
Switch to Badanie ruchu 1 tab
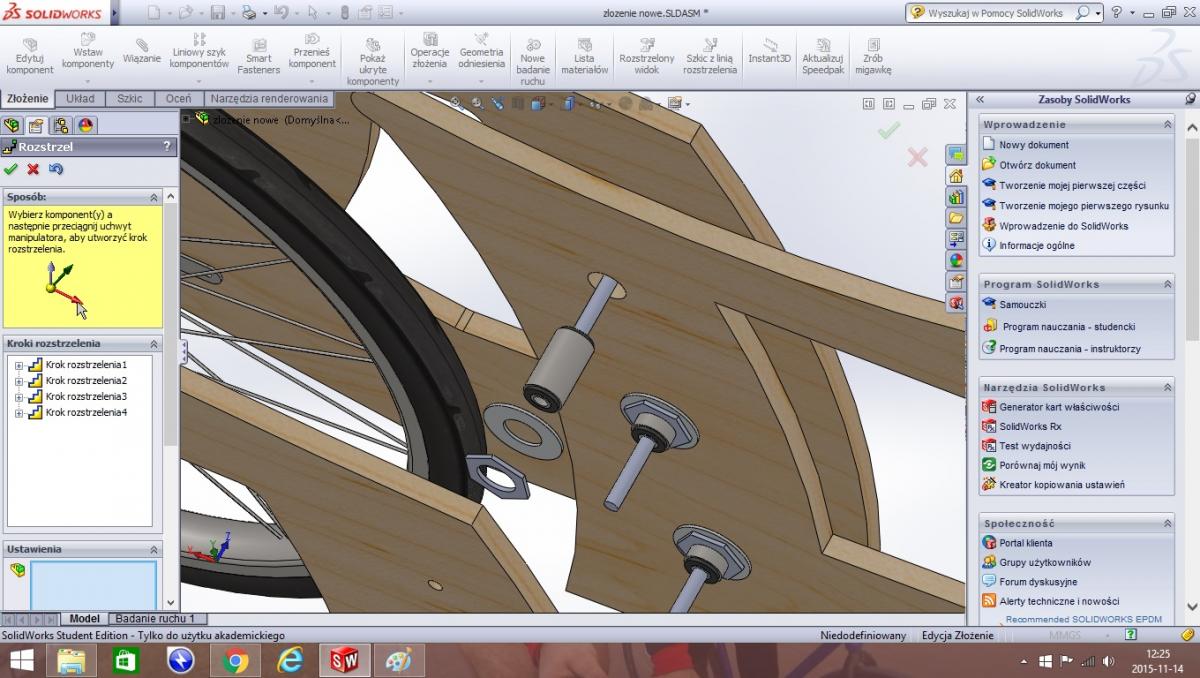(x=156, y=619)
